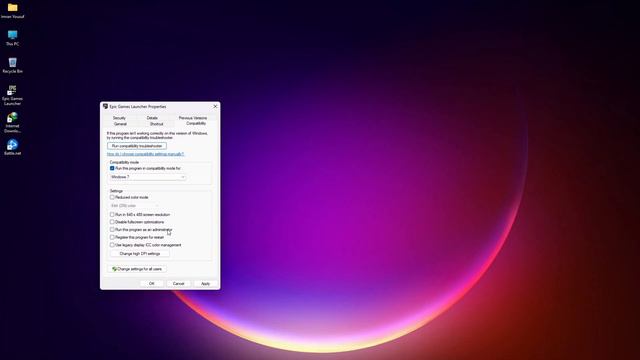
Task: Enable Use legacy display ICC color management
Action: click(112, 245)
